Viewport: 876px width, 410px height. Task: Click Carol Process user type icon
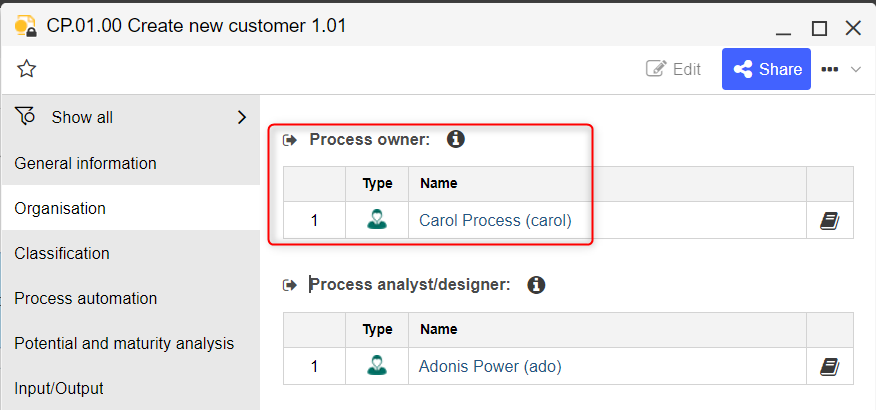pos(377,220)
